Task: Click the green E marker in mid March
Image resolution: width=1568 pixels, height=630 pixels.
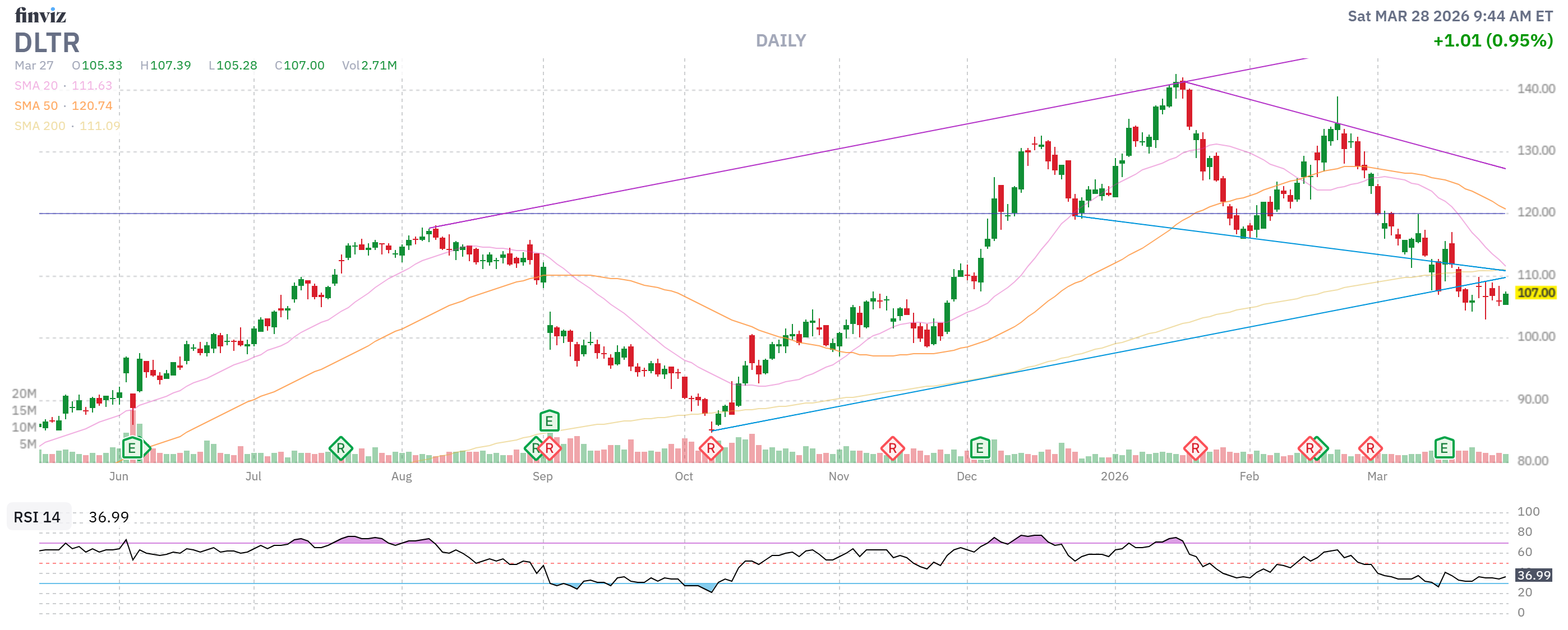Action: click(1444, 449)
